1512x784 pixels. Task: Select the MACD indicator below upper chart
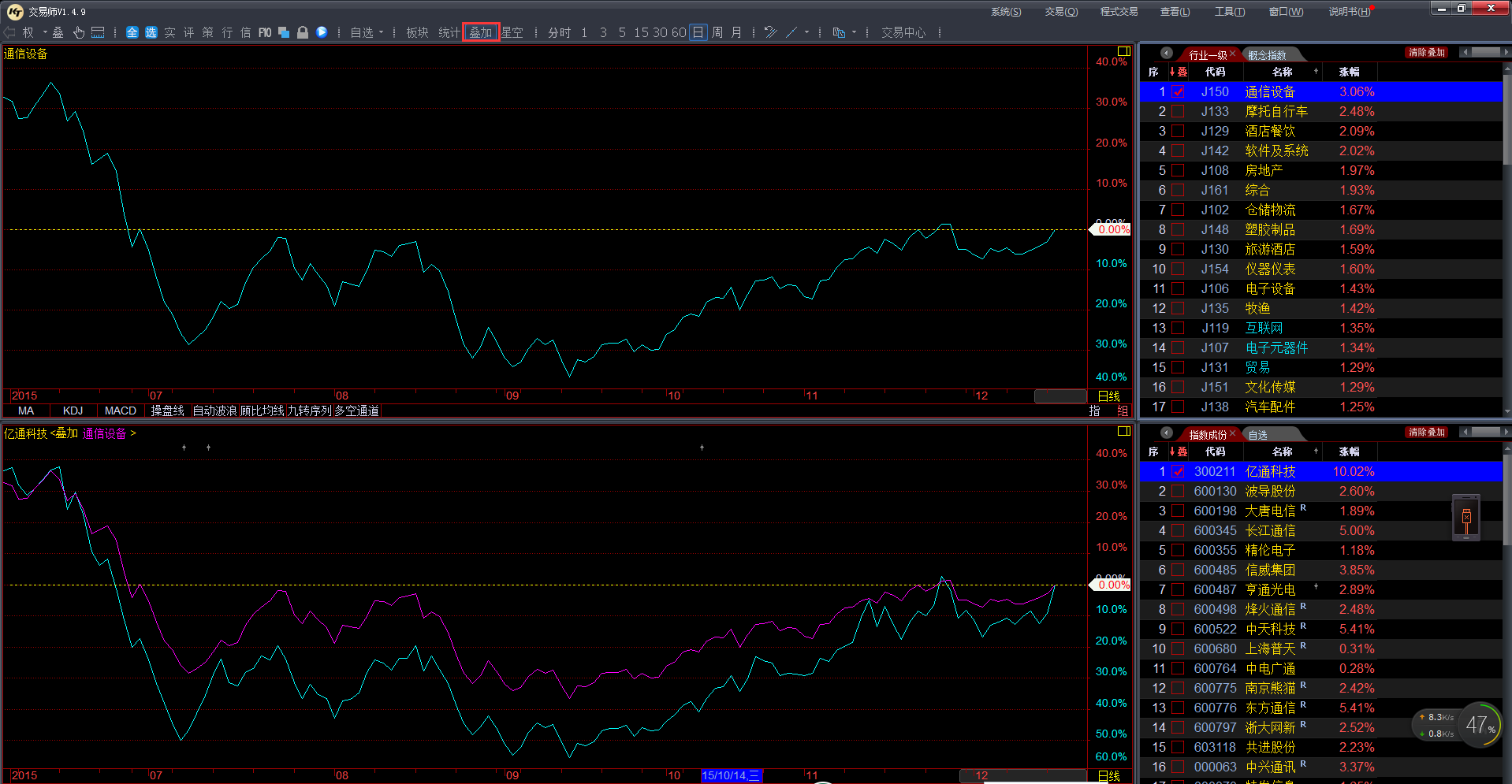[x=120, y=411]
